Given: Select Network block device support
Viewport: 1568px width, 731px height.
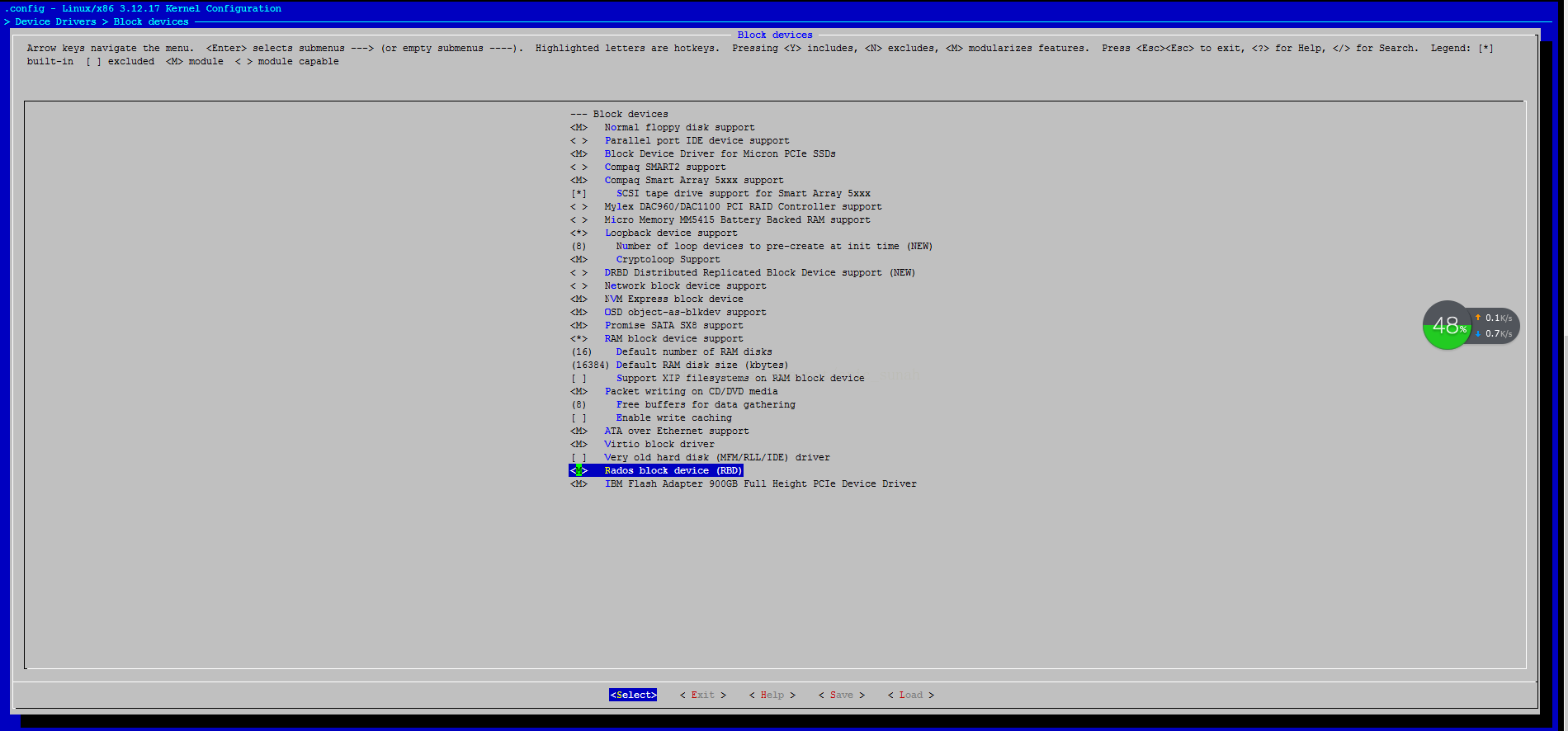Looking at the screenshot, I should tap(668, 285).
